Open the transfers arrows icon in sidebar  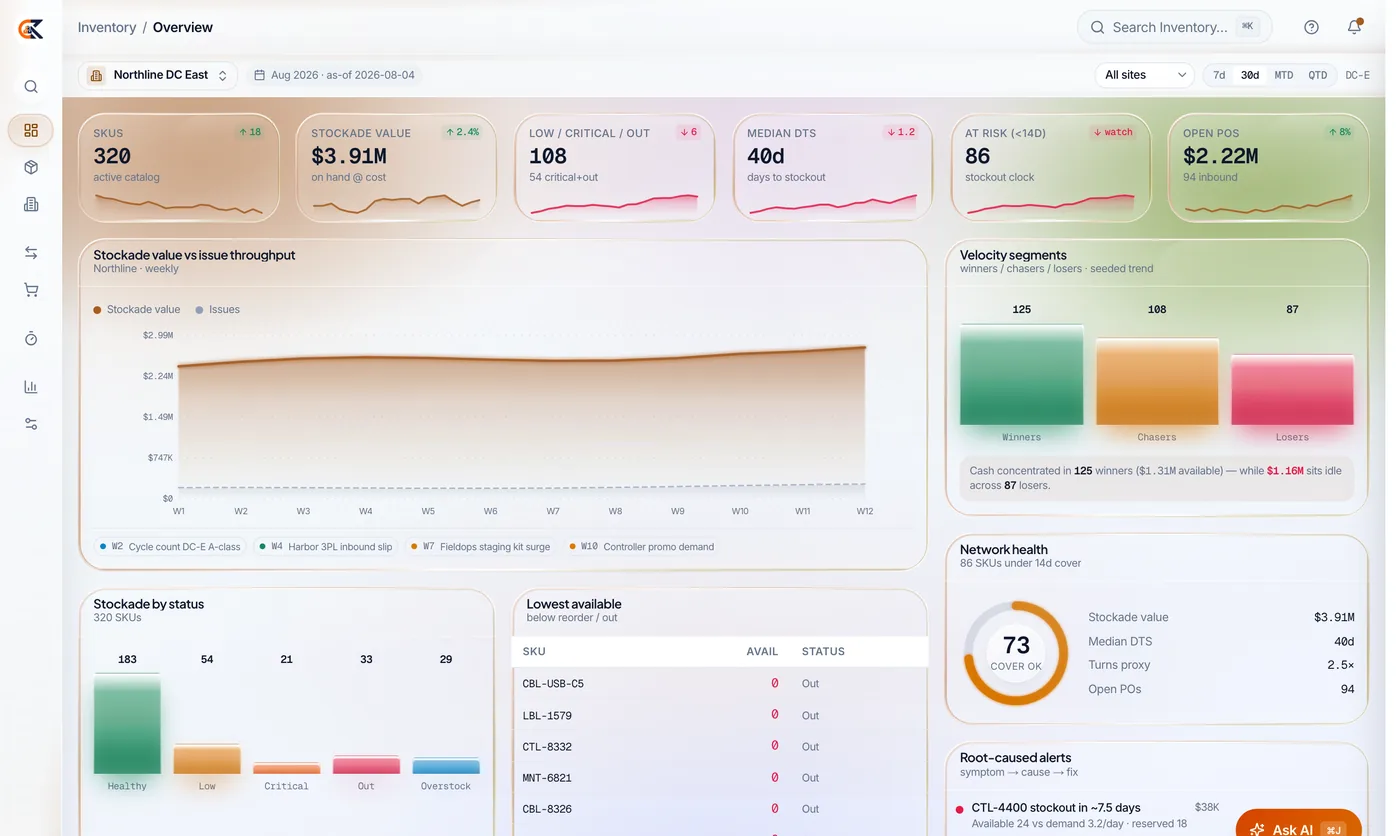pos(31,253)
